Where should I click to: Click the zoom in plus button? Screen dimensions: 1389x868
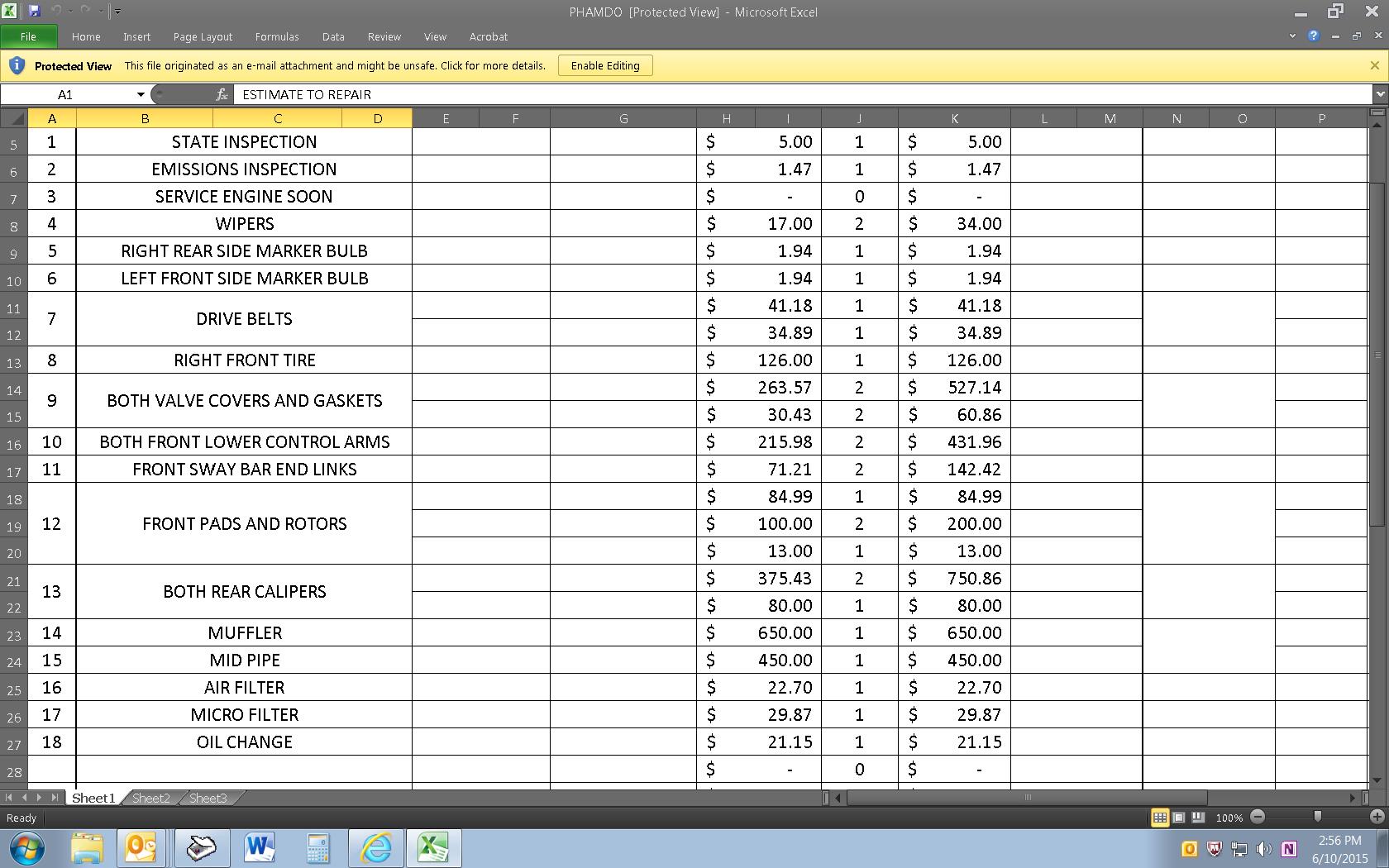[x=1377, y=817]
